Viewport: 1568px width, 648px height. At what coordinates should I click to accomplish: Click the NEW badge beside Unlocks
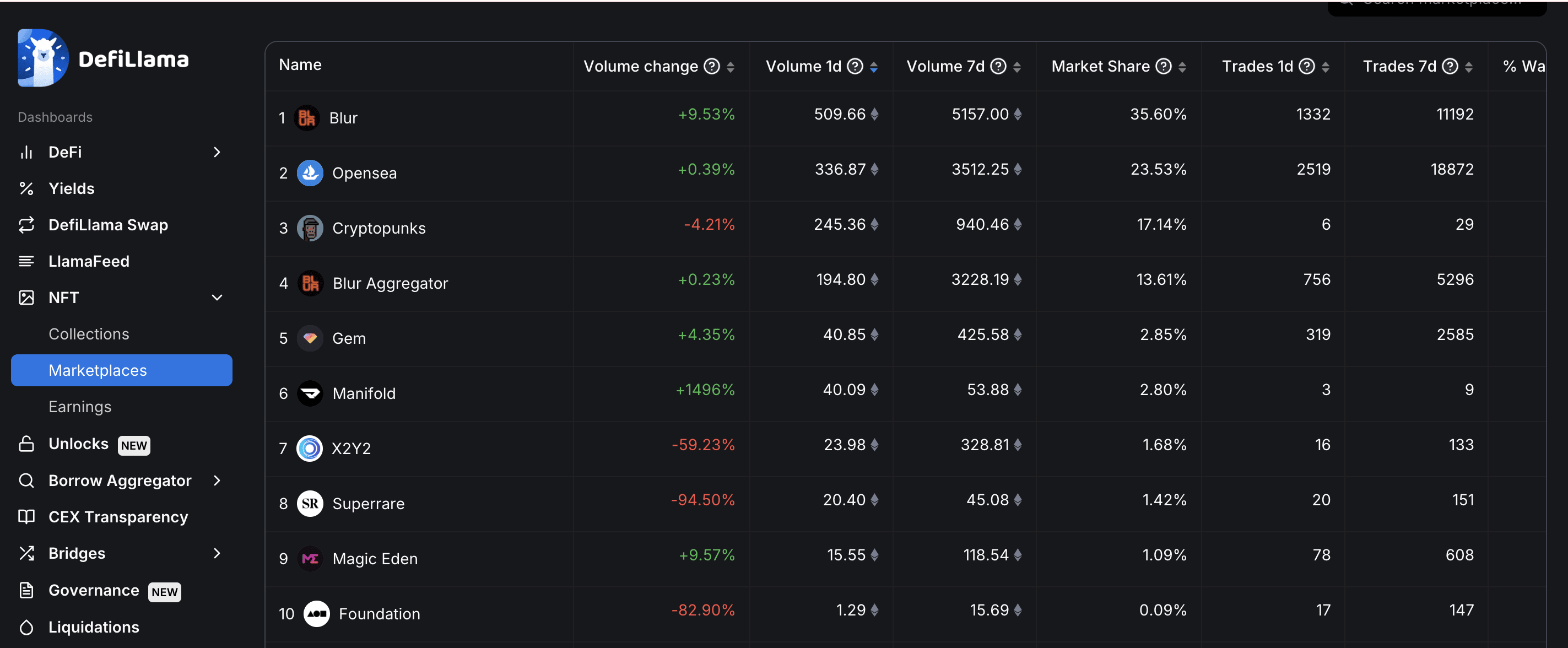tap(133, 445)
